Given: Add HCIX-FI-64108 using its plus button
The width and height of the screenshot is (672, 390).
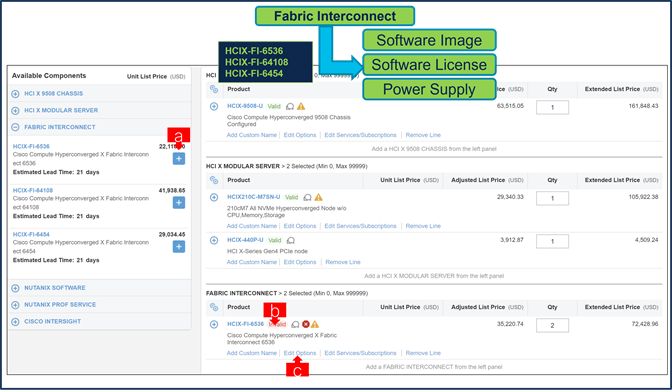Looking at the screenshot, I should coord(179,202).
